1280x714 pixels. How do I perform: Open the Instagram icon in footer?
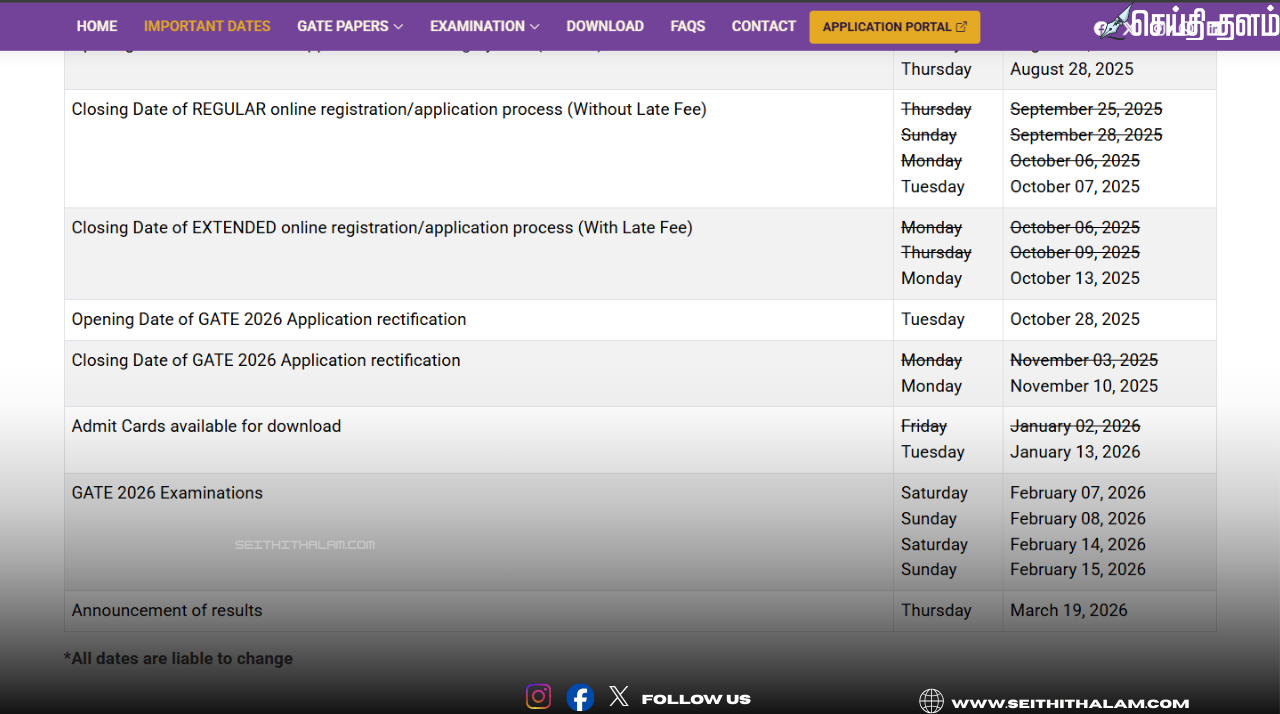538,697
